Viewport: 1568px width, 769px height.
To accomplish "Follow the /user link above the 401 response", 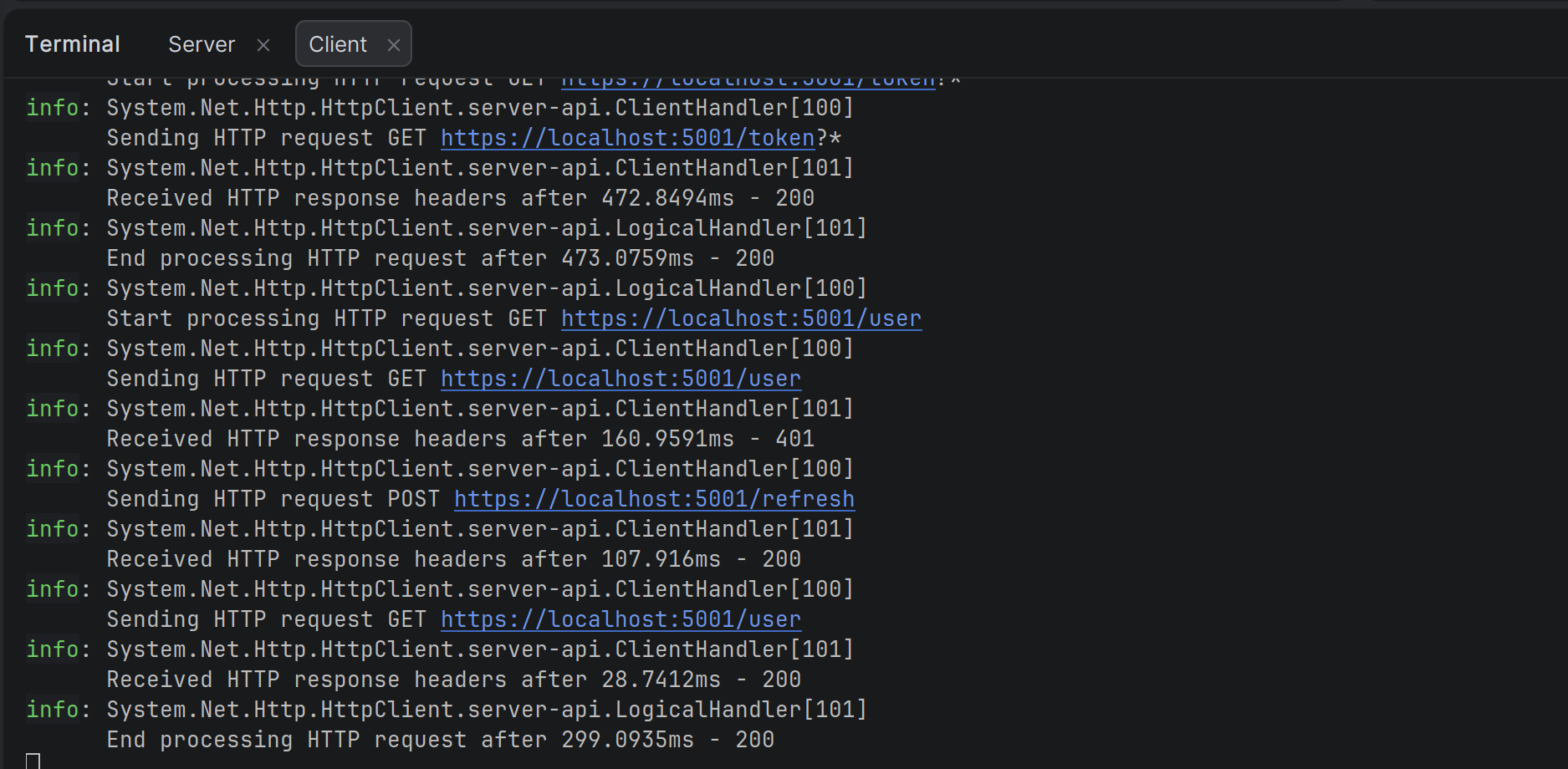I will [621, 379].
